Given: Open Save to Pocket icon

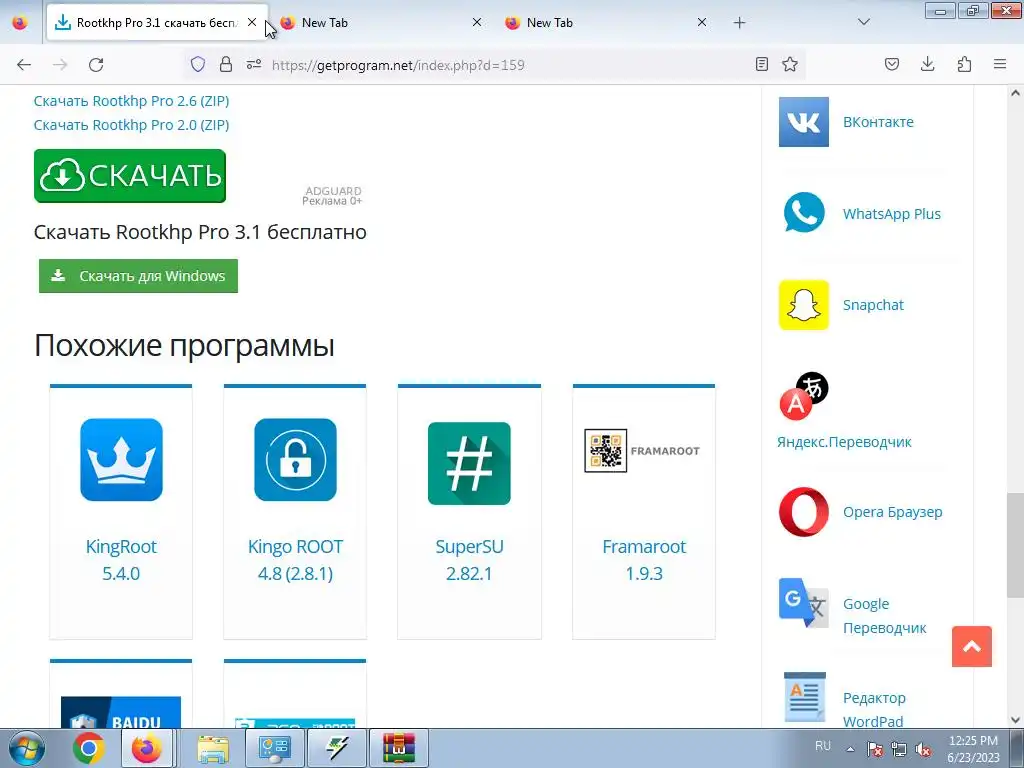Looking at the screenshot, I should (x=892, y=64).
